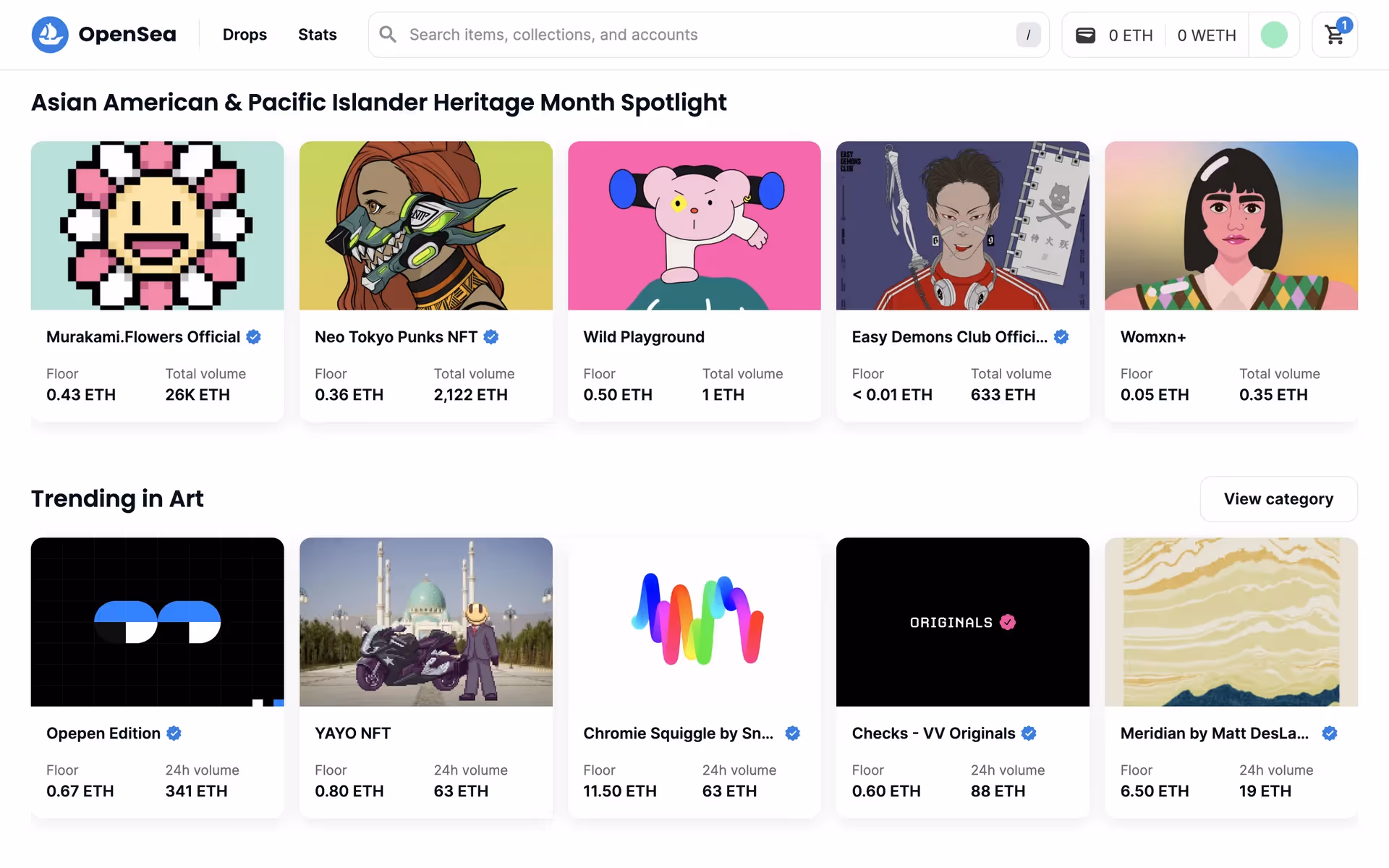
Task: Click the green account avatar circle
Action: (x=1273, y=35)
